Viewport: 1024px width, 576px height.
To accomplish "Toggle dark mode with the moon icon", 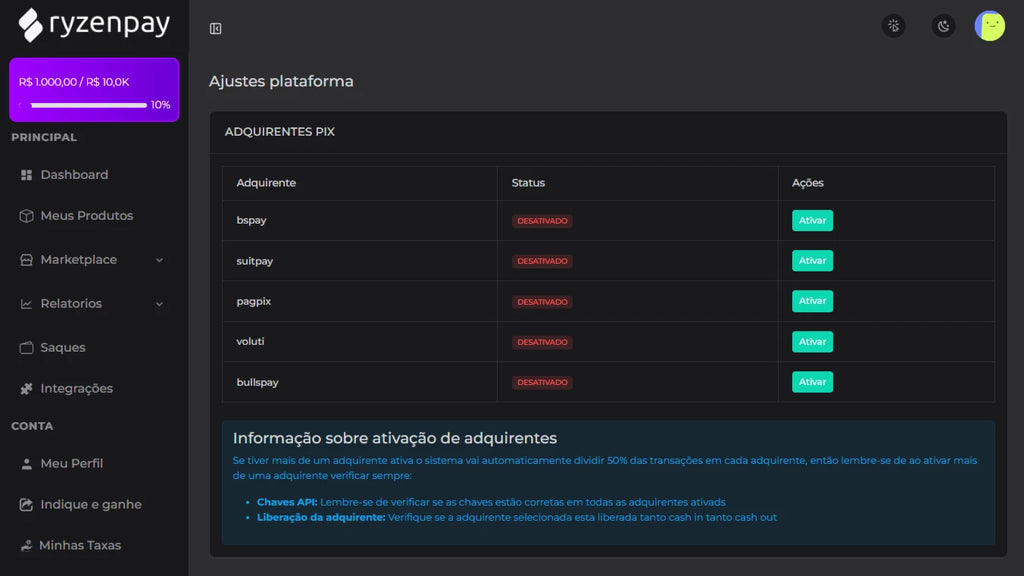I will coord(943,26).
